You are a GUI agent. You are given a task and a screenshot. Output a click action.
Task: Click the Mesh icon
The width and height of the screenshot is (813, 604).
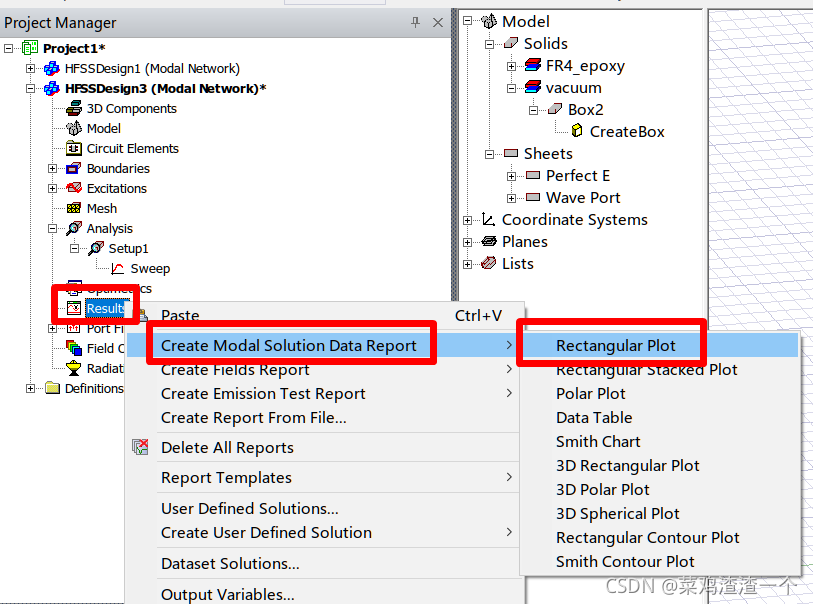(x=74, y=208)
